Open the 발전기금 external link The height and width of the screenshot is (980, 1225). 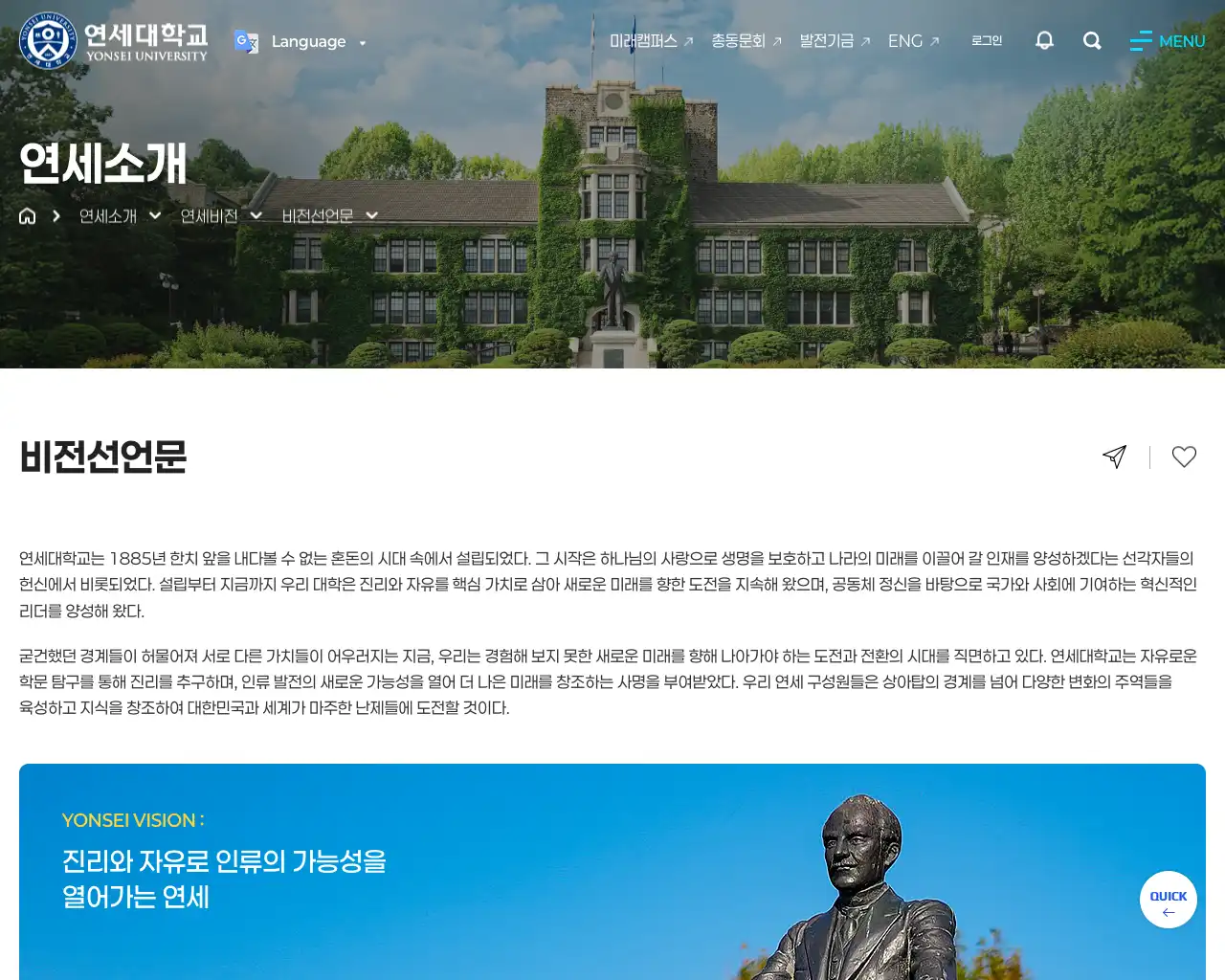click(835, 41)
